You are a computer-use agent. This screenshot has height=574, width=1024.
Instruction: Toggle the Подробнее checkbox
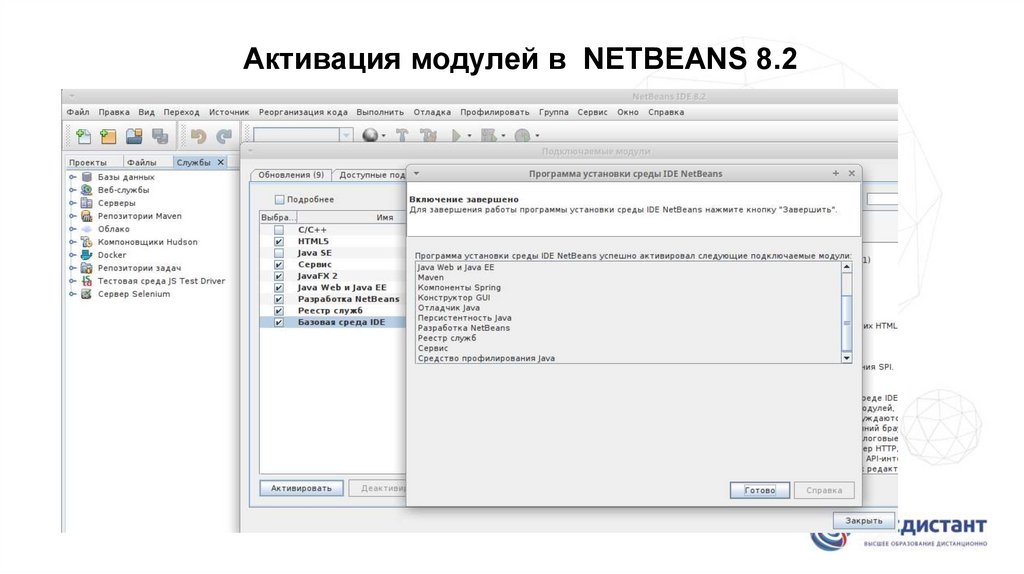click(x=280, y=199)
